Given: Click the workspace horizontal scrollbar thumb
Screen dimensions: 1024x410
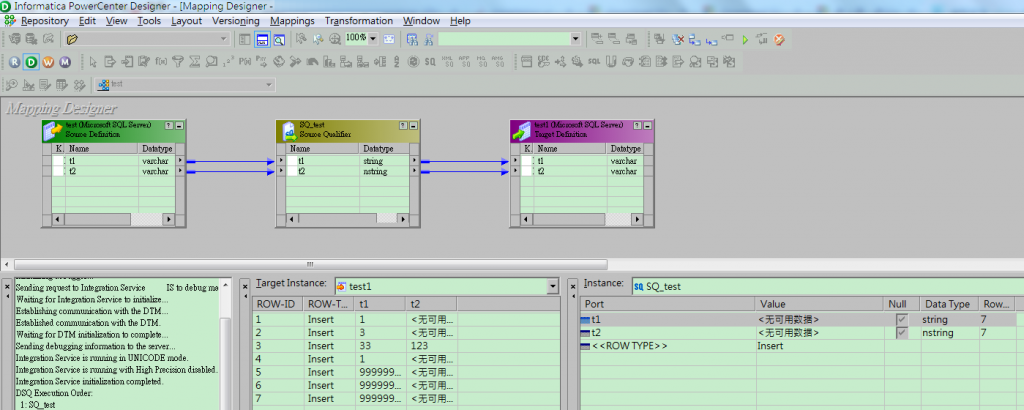Looking at the screenshot, I should [x=310, y=264].
